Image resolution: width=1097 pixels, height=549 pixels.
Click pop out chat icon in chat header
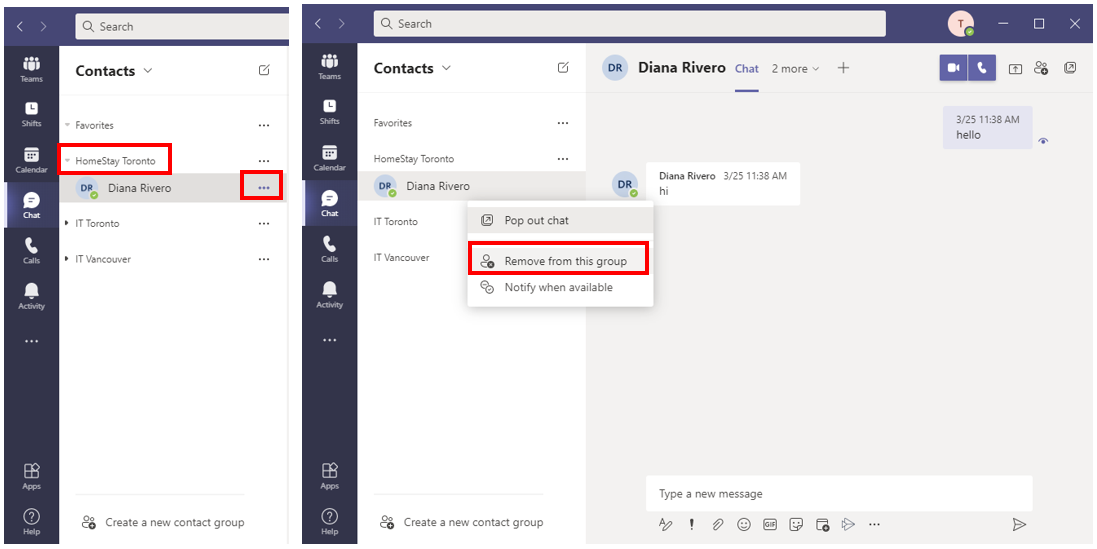click(x=1070, y=68)
